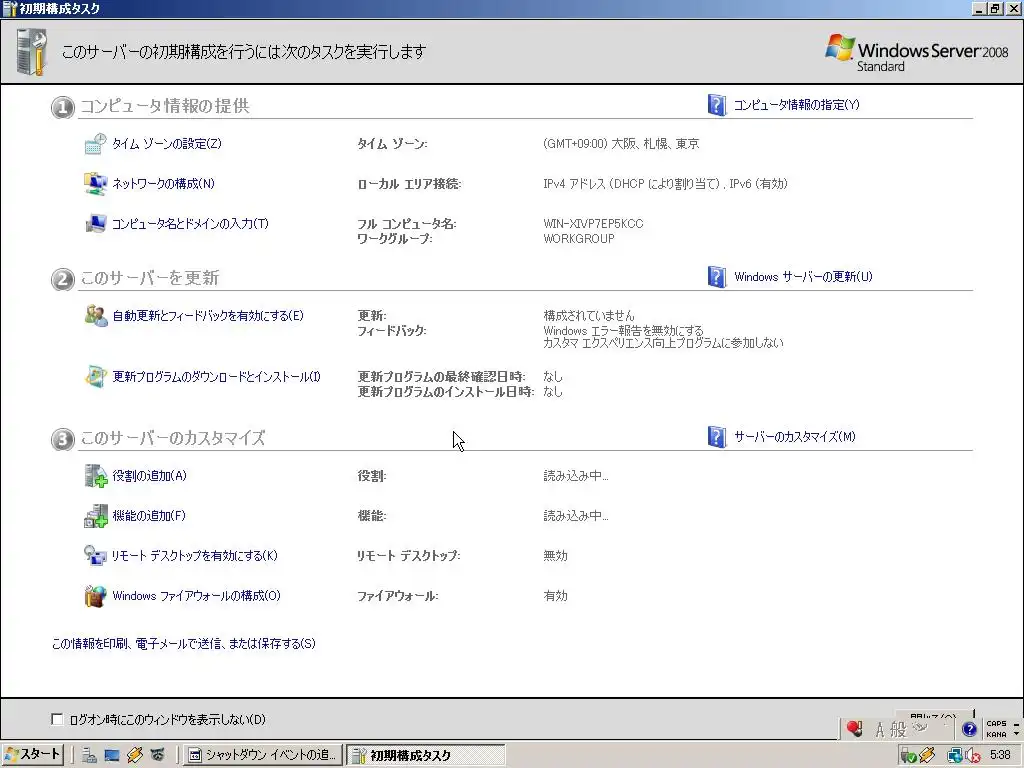Click the Windows エラー報告を無効にする text
Viewport: 1024px width, 768px height.
click(x=623, y=330)
